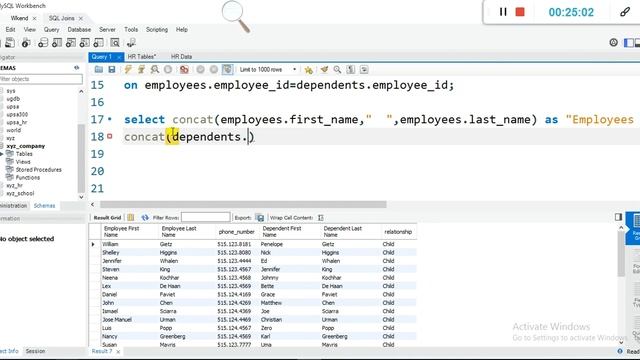The width and height of the screenshot is (640, 360).
Task: Expand the Tables node under xyz_company
Action: coord(2,154)
